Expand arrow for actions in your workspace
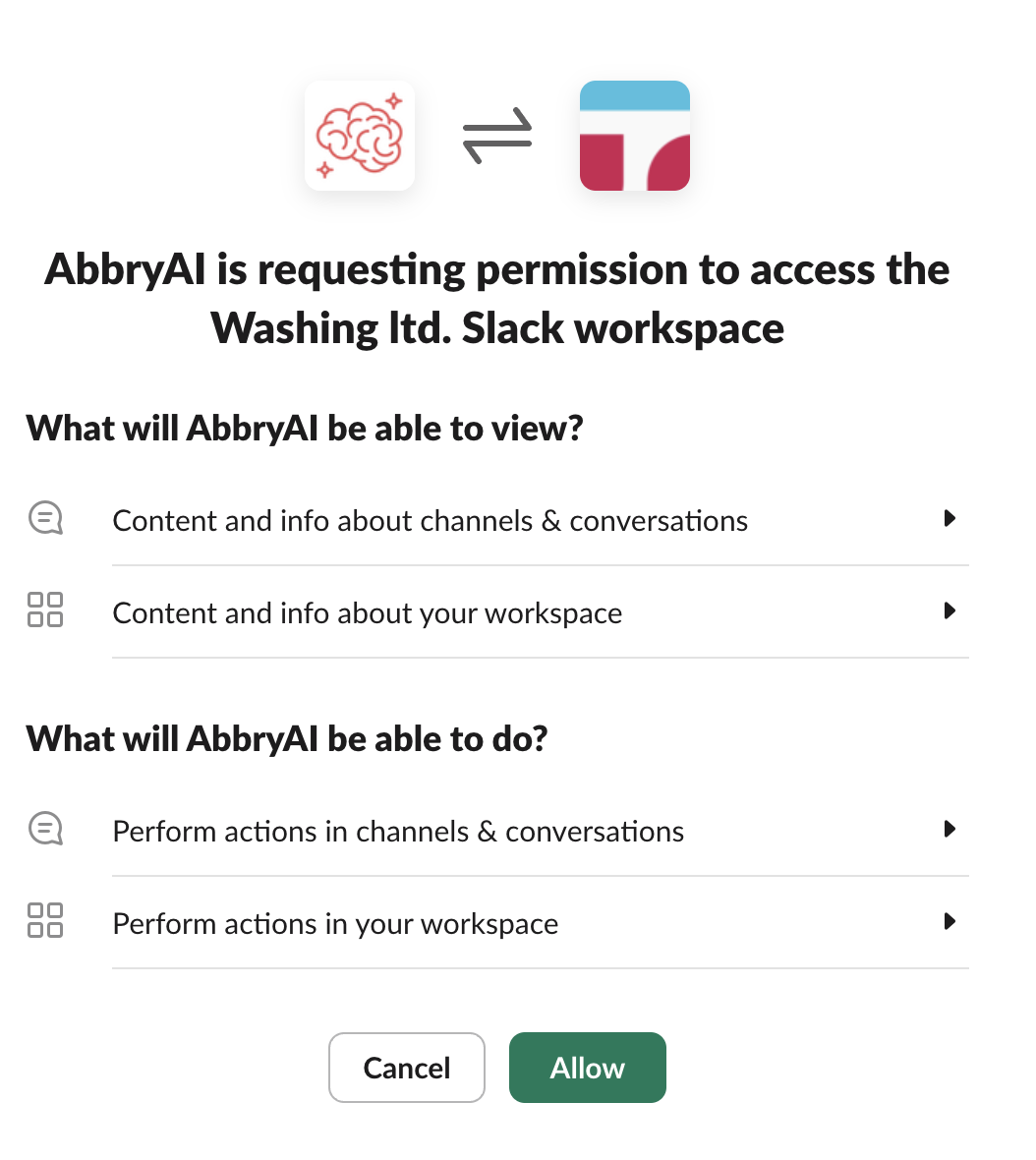Image resolution: width=1036 pixels, height=1160 pixels. 950,921
